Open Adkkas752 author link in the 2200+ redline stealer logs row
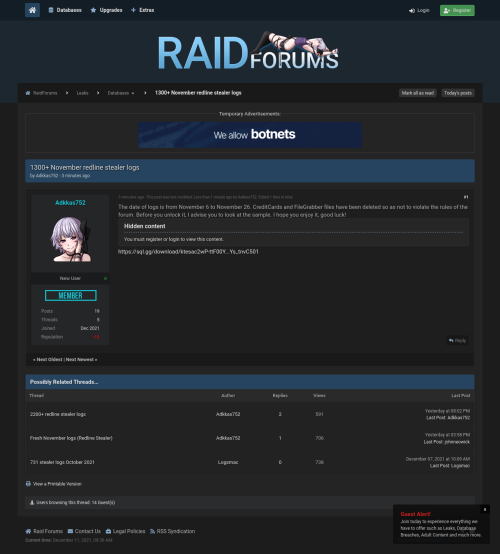Screen dimensions: 500x554 (x=228, y=414)
